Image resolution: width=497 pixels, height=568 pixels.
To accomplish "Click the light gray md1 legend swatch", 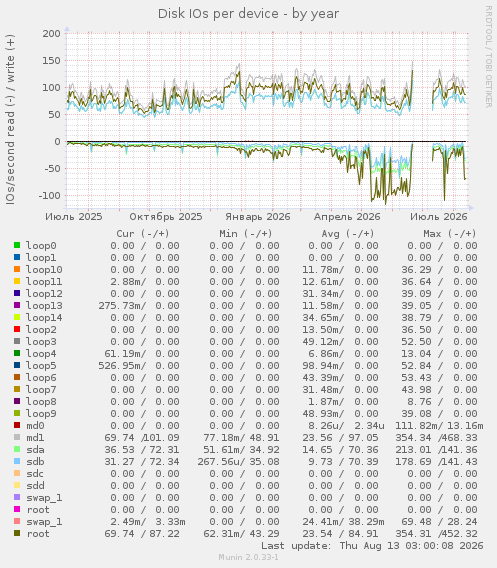I will (17, 437).
